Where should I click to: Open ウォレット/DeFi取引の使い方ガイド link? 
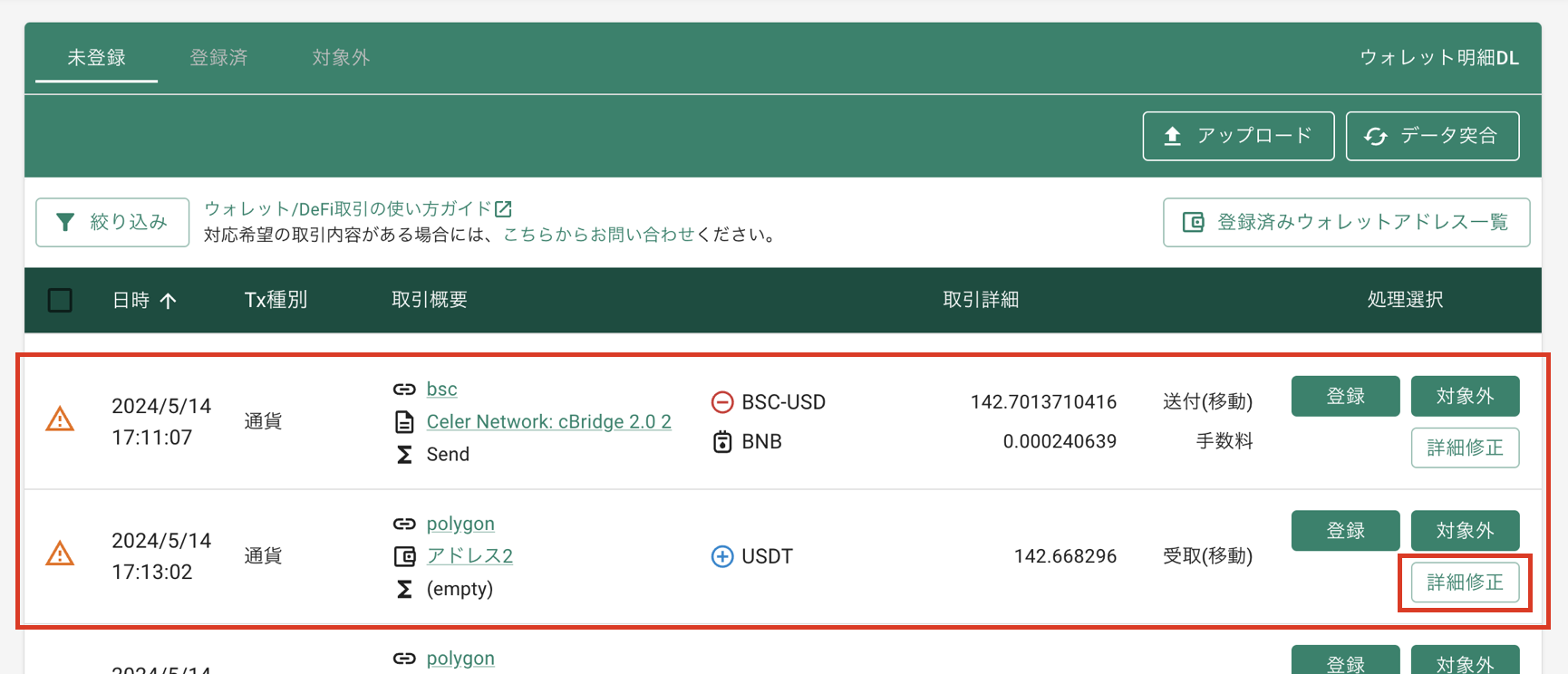point(348,209)
